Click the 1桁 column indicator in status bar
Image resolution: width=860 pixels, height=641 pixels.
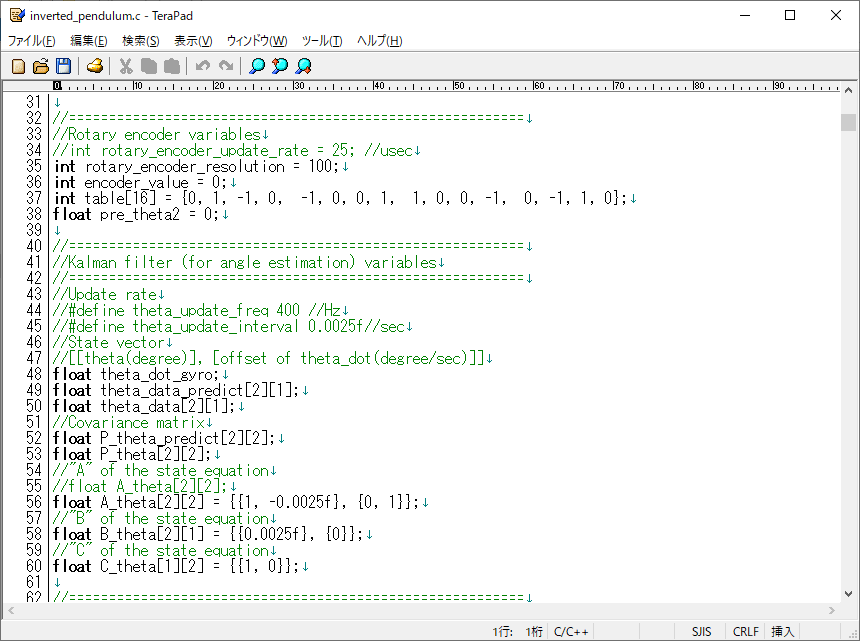click(534, 632)
